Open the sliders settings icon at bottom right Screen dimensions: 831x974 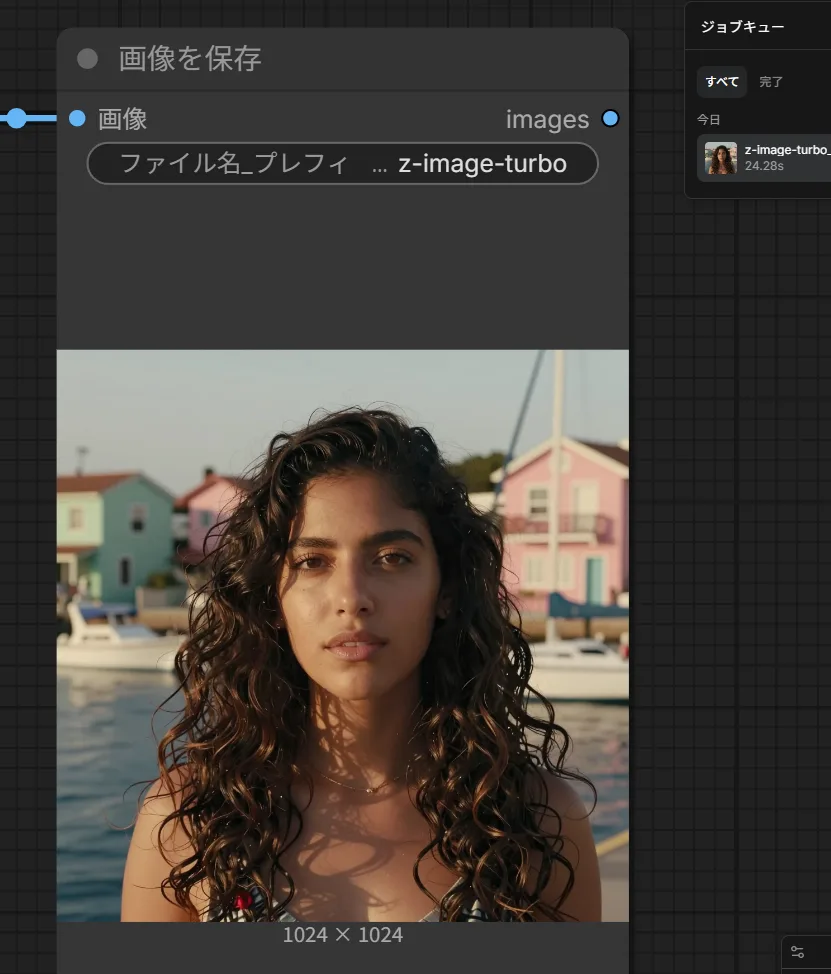pos(797,952)
